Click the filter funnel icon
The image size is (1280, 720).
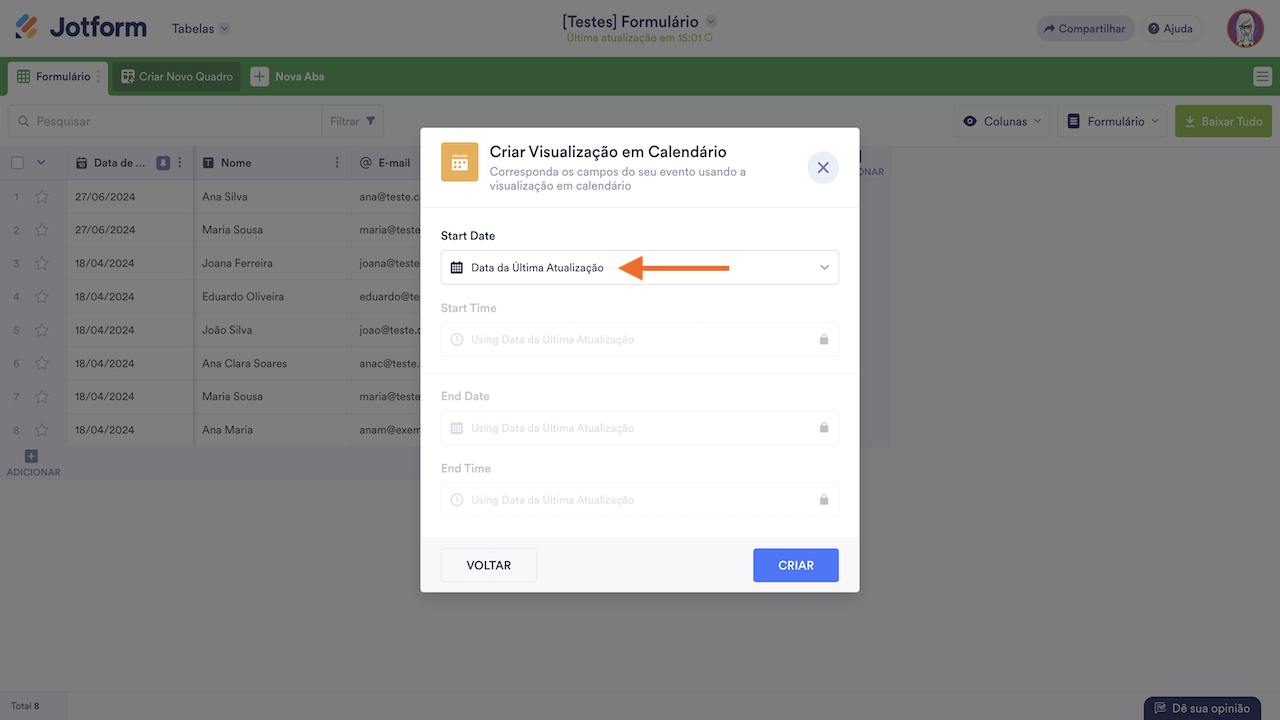point(371,121)
